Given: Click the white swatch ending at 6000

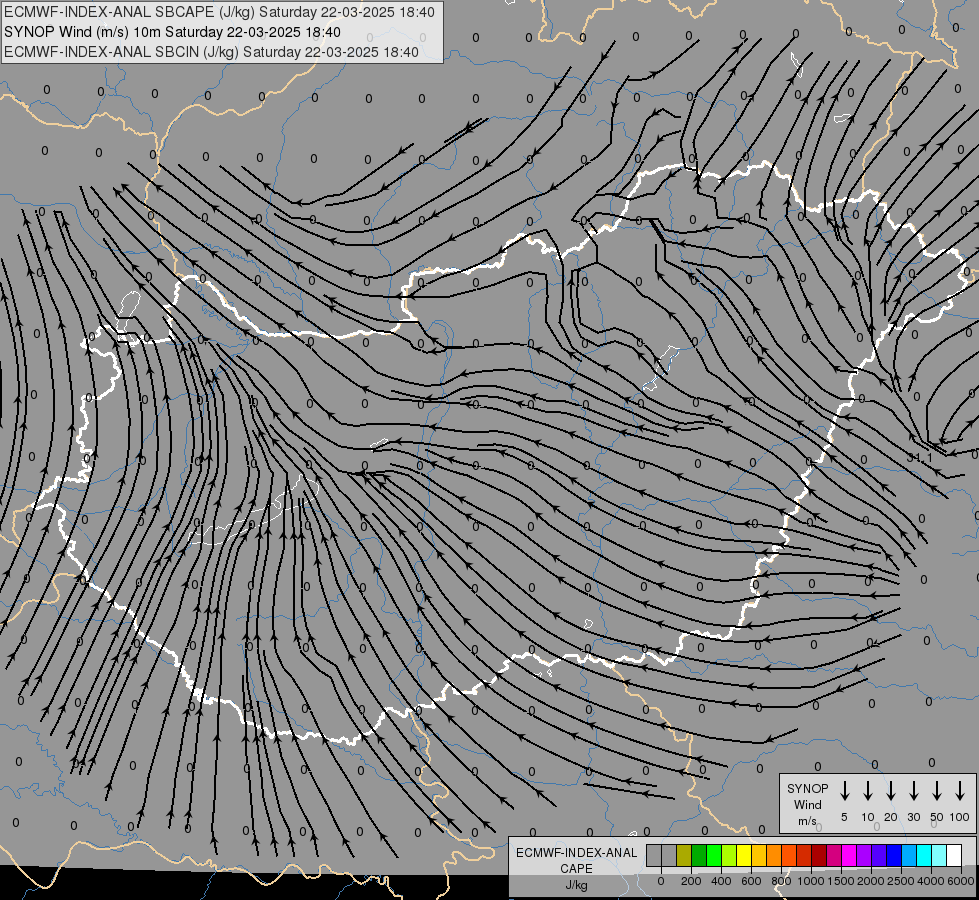Looking at the screenshot, I should tap(955, 855).
